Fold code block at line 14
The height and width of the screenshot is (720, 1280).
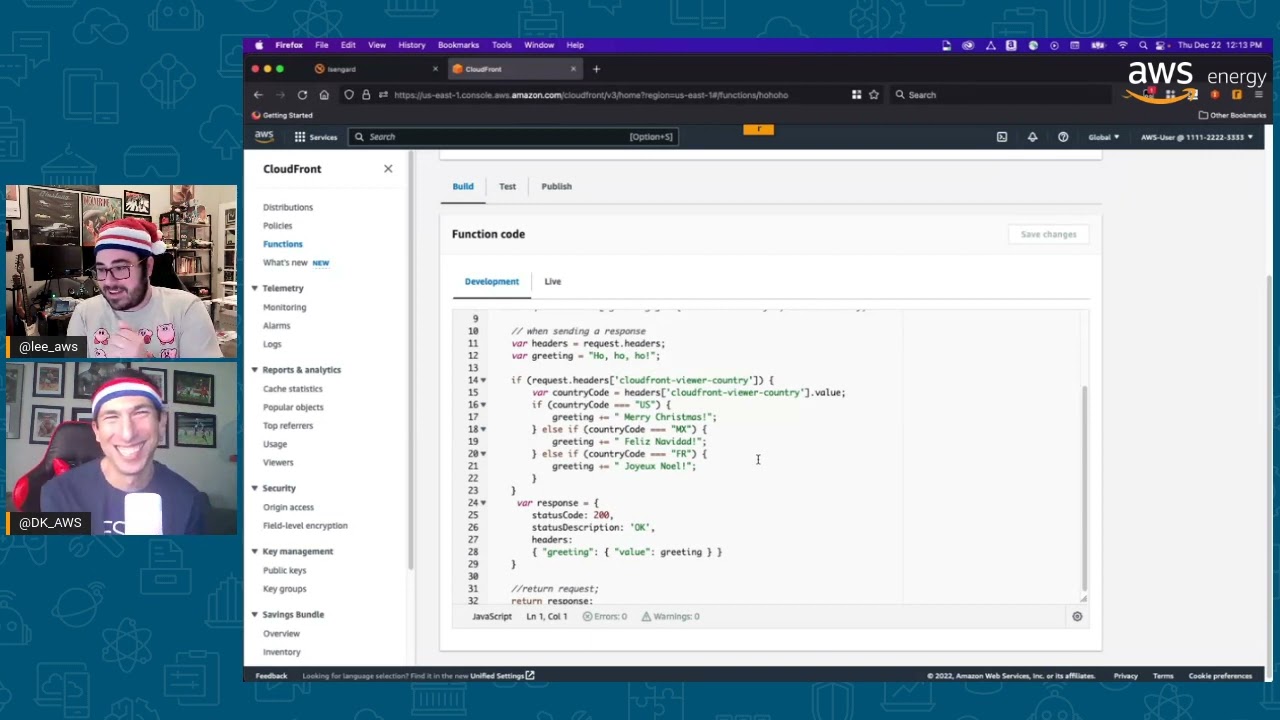tap(484, 380)
